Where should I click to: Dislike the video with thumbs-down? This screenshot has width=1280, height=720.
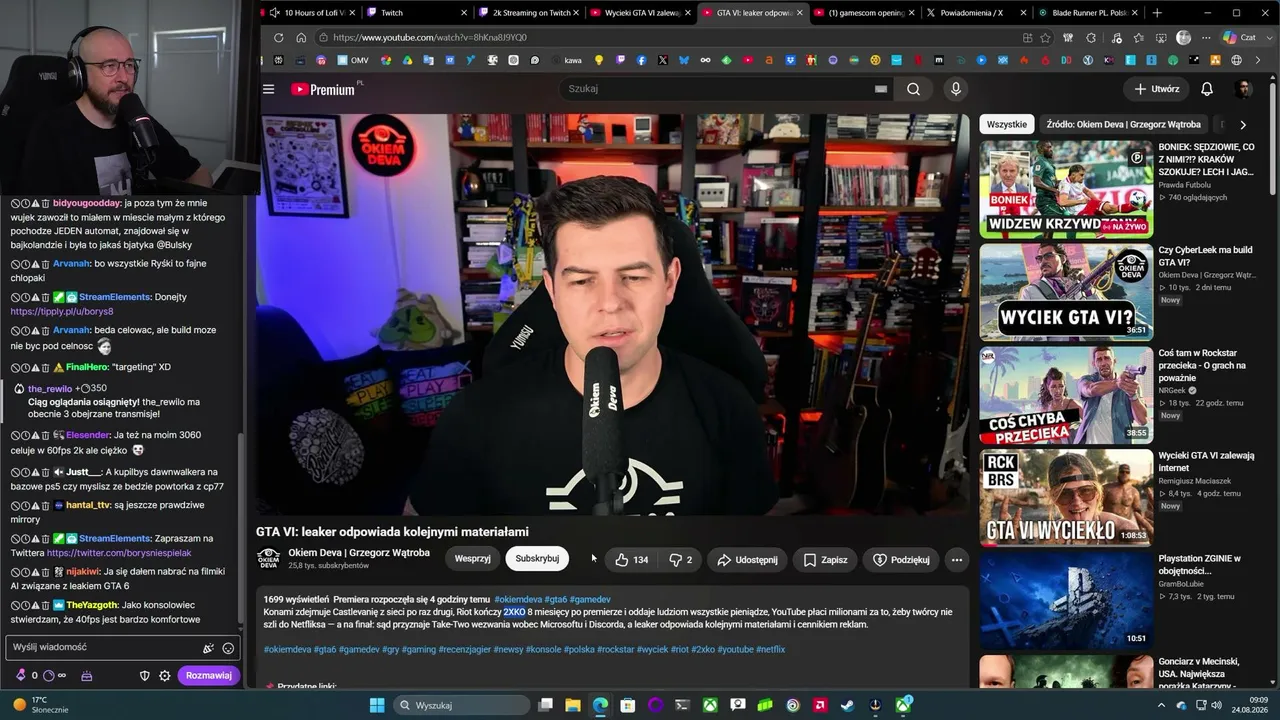680,560
